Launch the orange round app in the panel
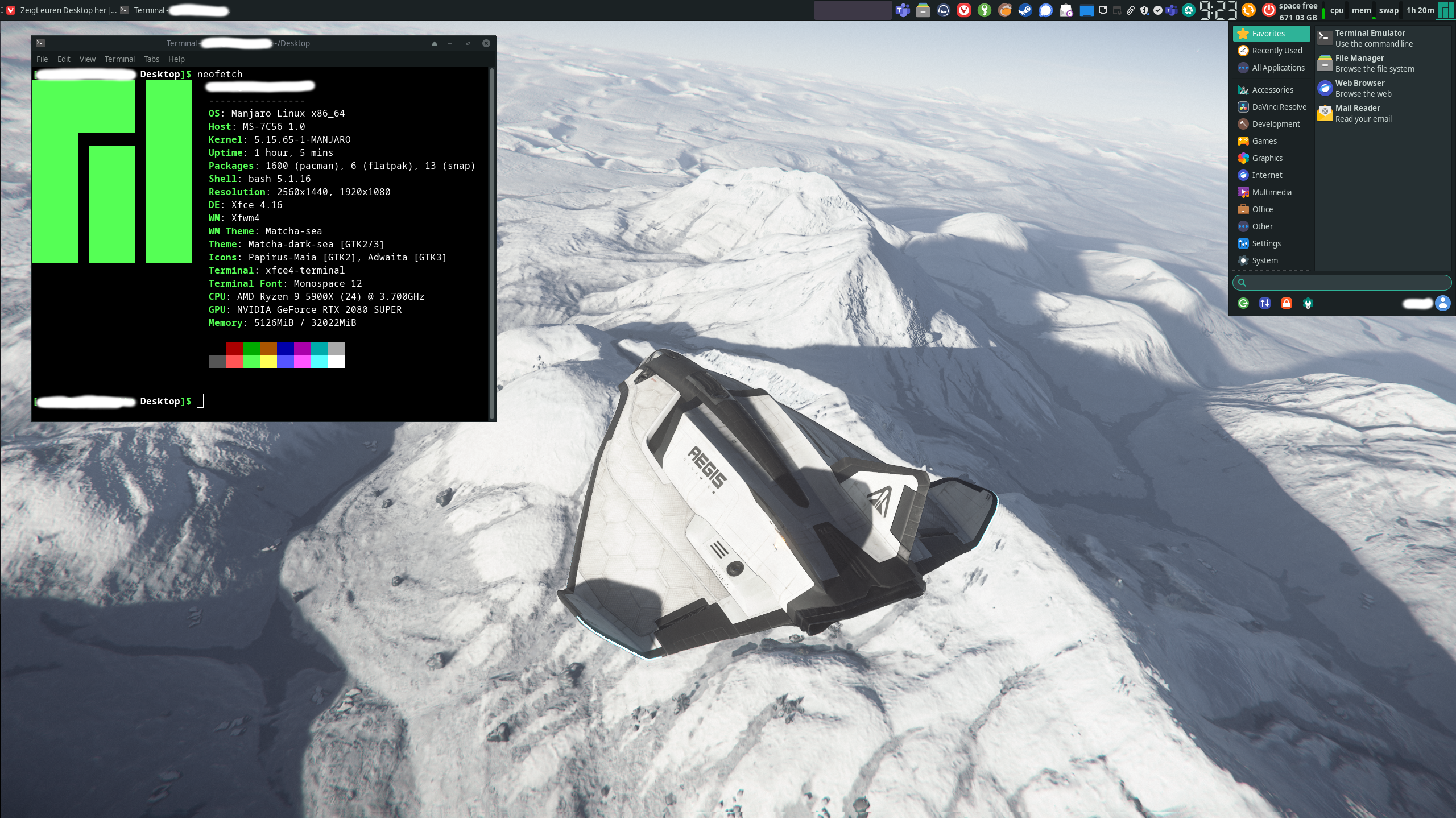The image size is (1456, 819). pos(1005,10)
